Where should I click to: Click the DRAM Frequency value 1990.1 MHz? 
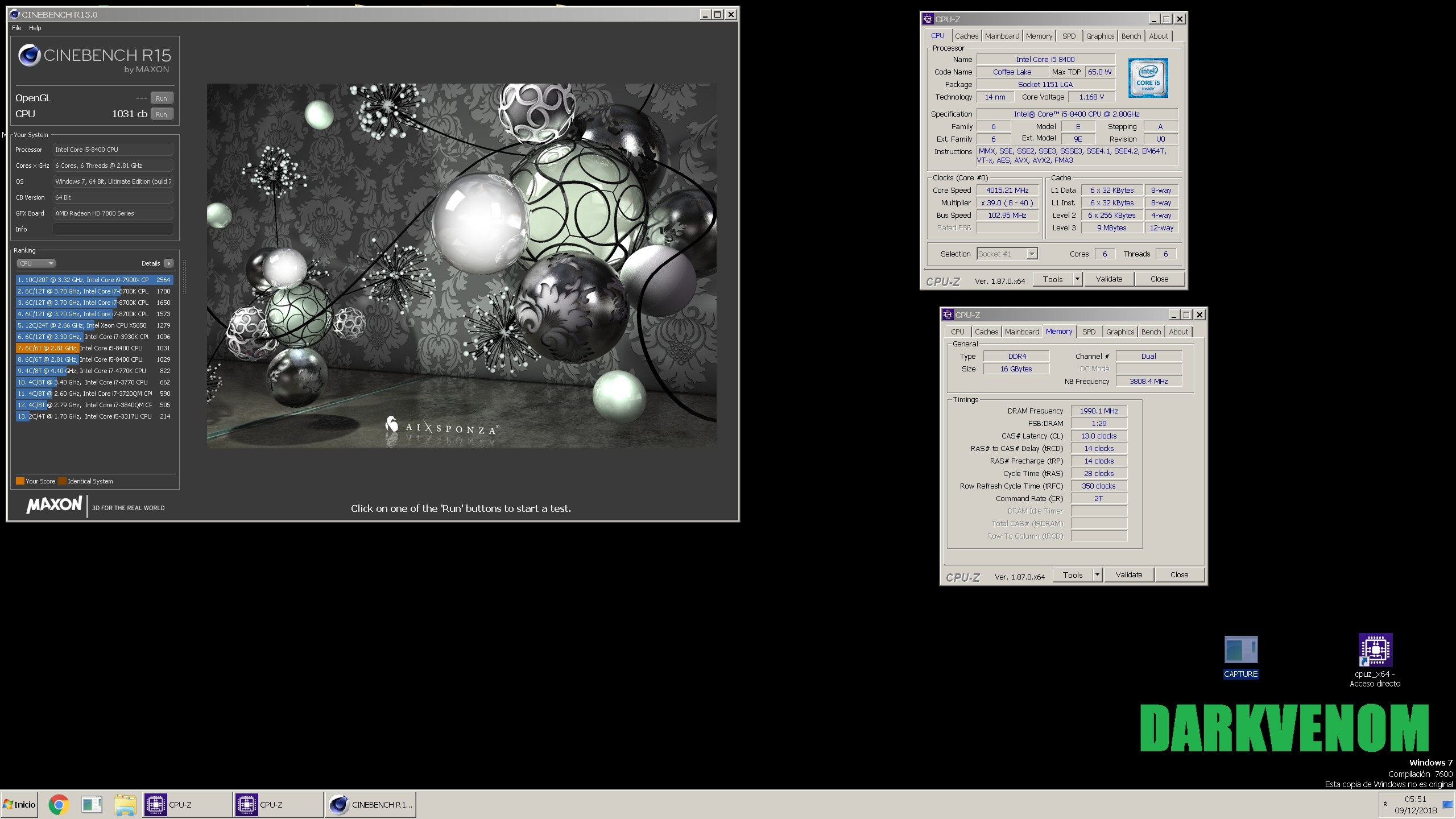[x=1099, y=411]
